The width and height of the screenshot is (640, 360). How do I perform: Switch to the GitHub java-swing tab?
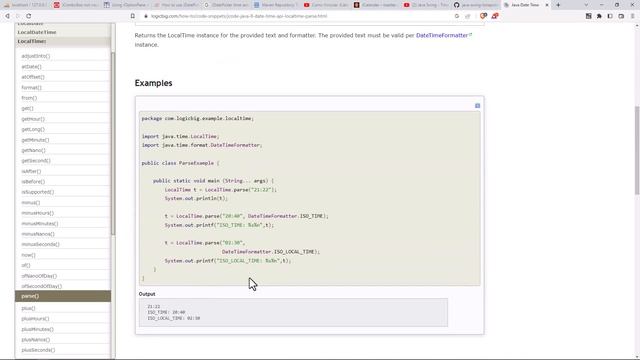pos(476,5)
